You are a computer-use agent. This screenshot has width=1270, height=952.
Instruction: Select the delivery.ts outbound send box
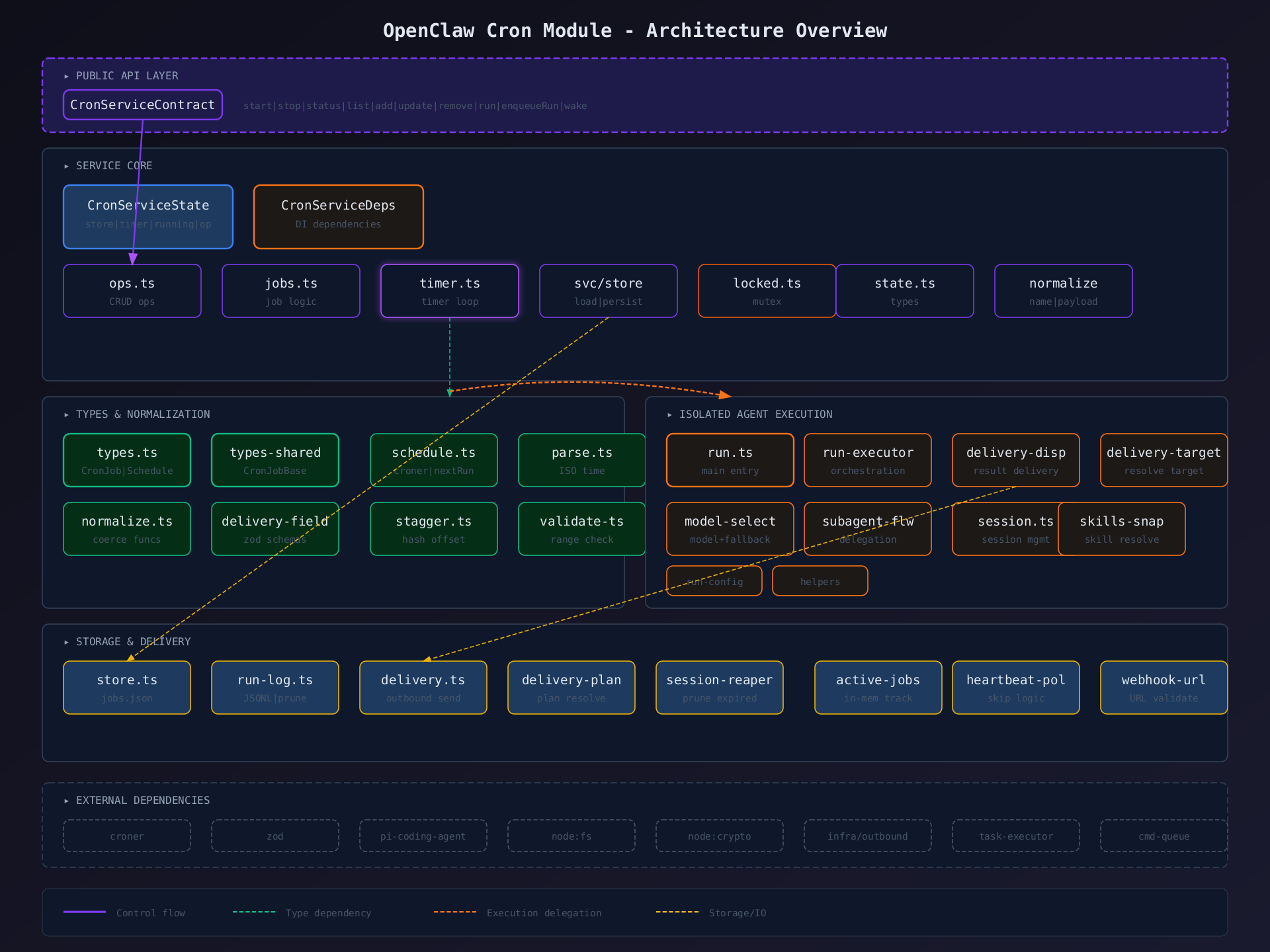pos(423,688)
